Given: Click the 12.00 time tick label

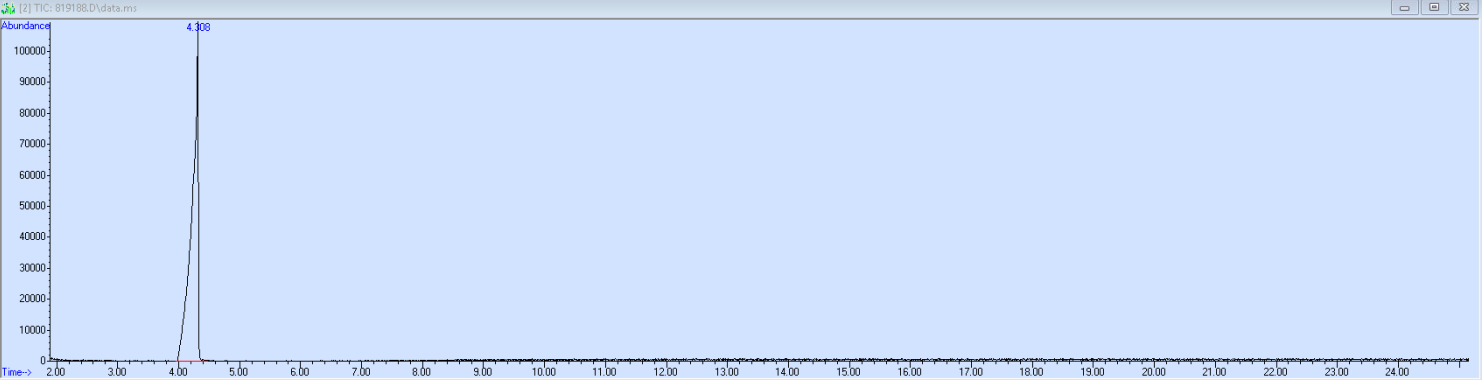Looking at the screenshot, I should click(666, 372).
